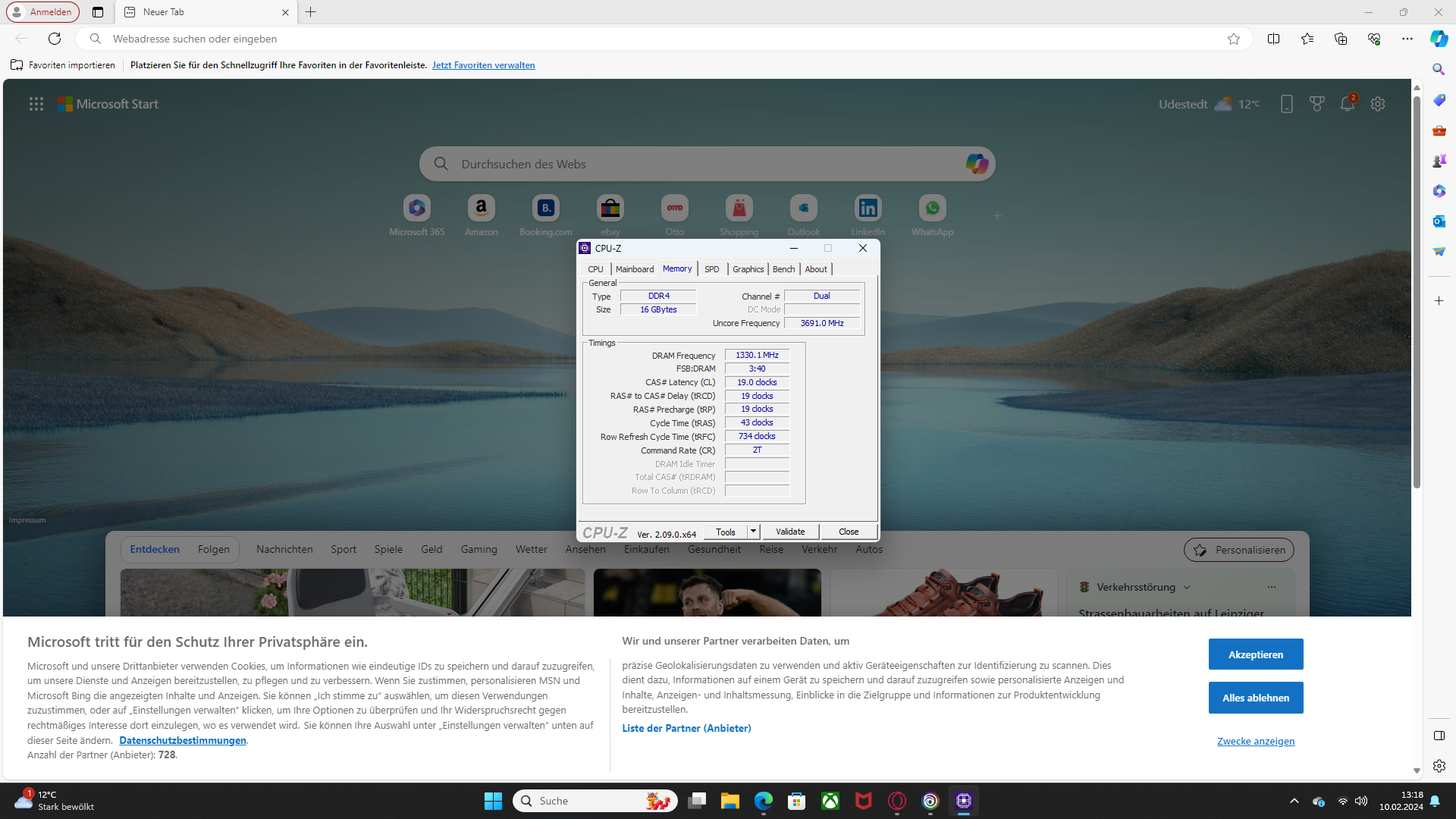Open page settings gear icon
1456x819 pixels.
click(x=1378, y=105)
